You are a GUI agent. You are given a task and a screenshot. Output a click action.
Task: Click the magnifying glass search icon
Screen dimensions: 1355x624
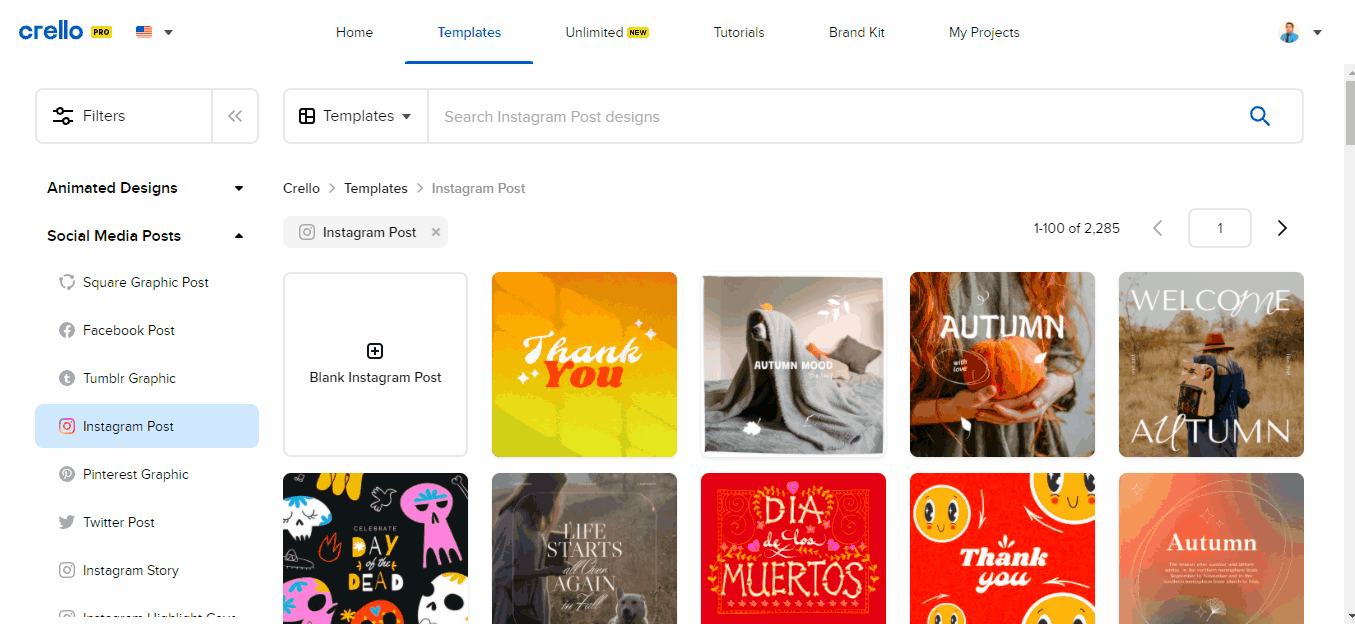(x=1260, y=116)
